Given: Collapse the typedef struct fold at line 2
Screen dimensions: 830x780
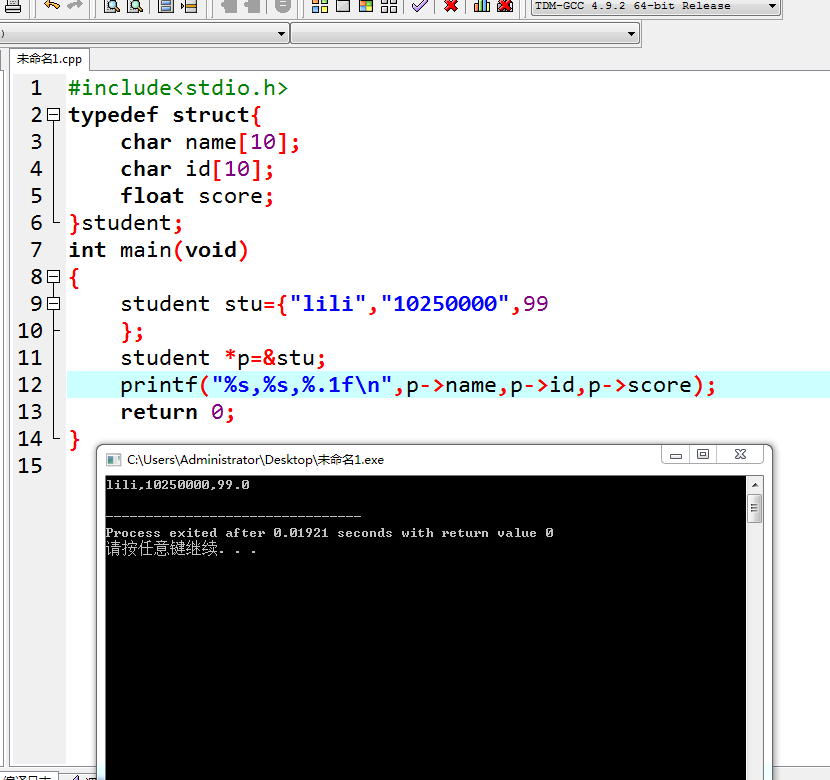Looking at the screenshot, I should pyautogui.click(x=53, y=114).
